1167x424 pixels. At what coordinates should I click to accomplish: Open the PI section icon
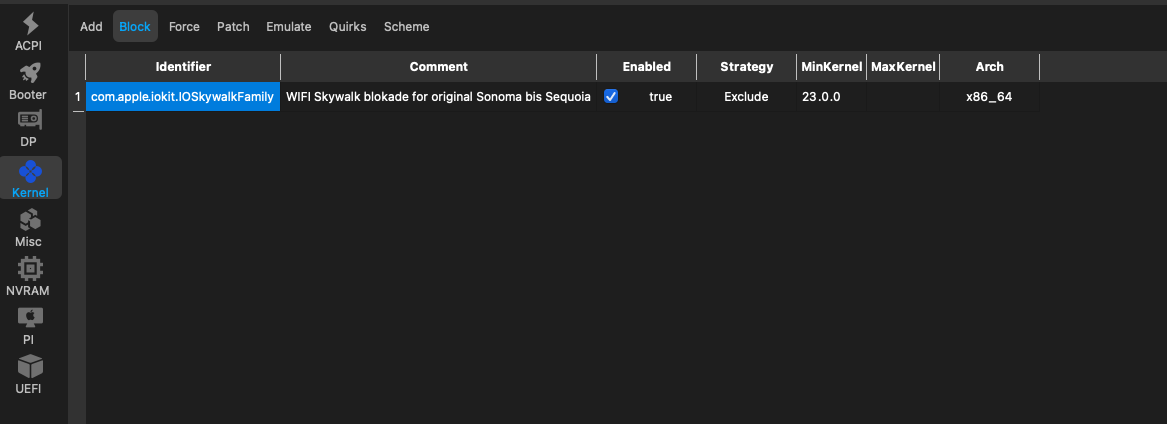coord(29,318)
